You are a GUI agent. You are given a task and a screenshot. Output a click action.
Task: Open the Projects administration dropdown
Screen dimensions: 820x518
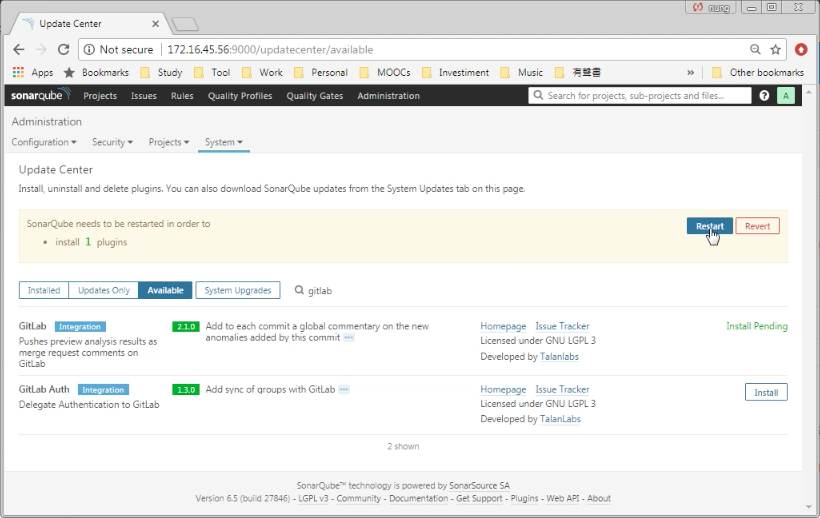pos(168,142)
